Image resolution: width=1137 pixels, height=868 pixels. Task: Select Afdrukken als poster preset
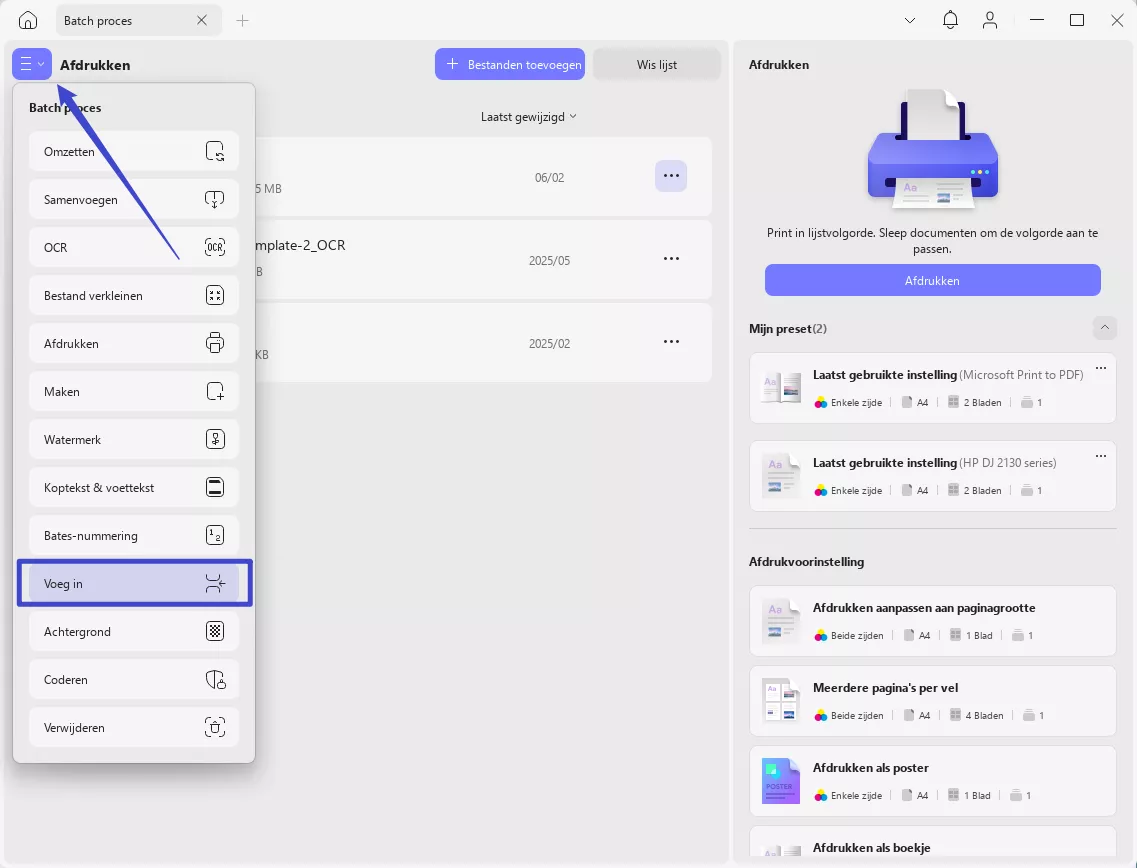pyautogui.click(x=933, y=781)
